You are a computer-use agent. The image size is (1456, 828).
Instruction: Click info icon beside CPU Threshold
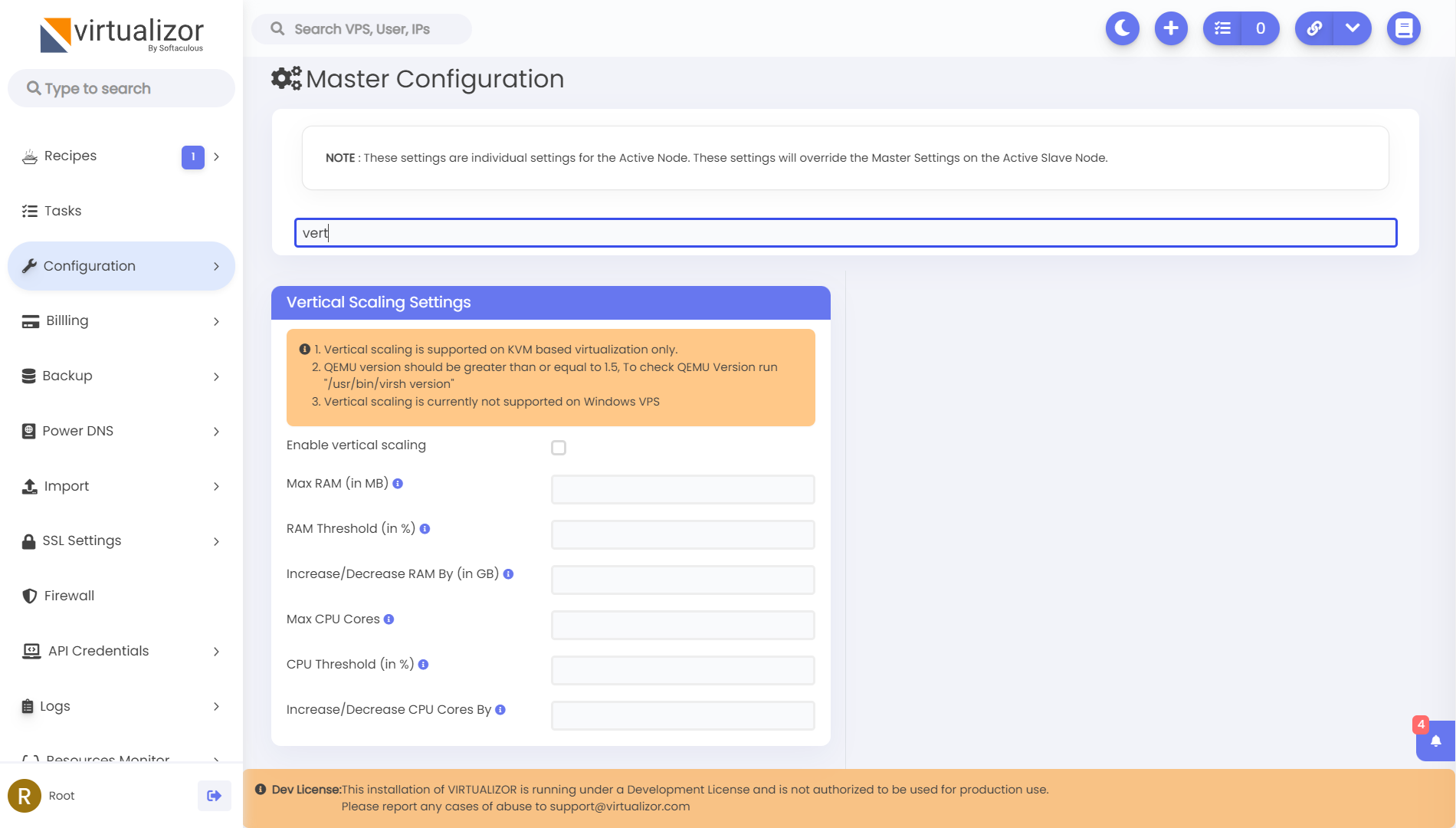423,665
